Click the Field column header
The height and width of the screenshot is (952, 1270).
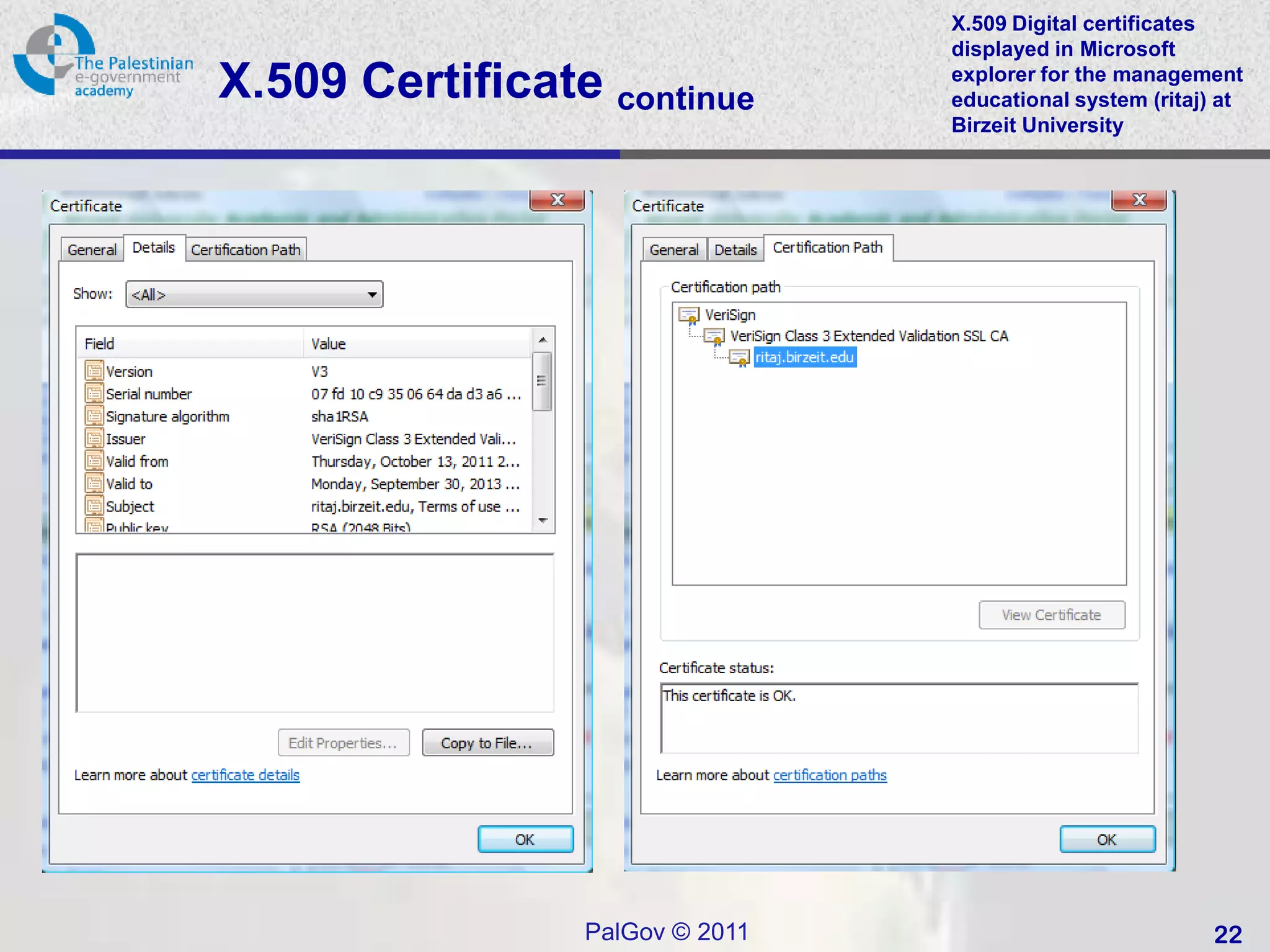[x=190, y=343]
